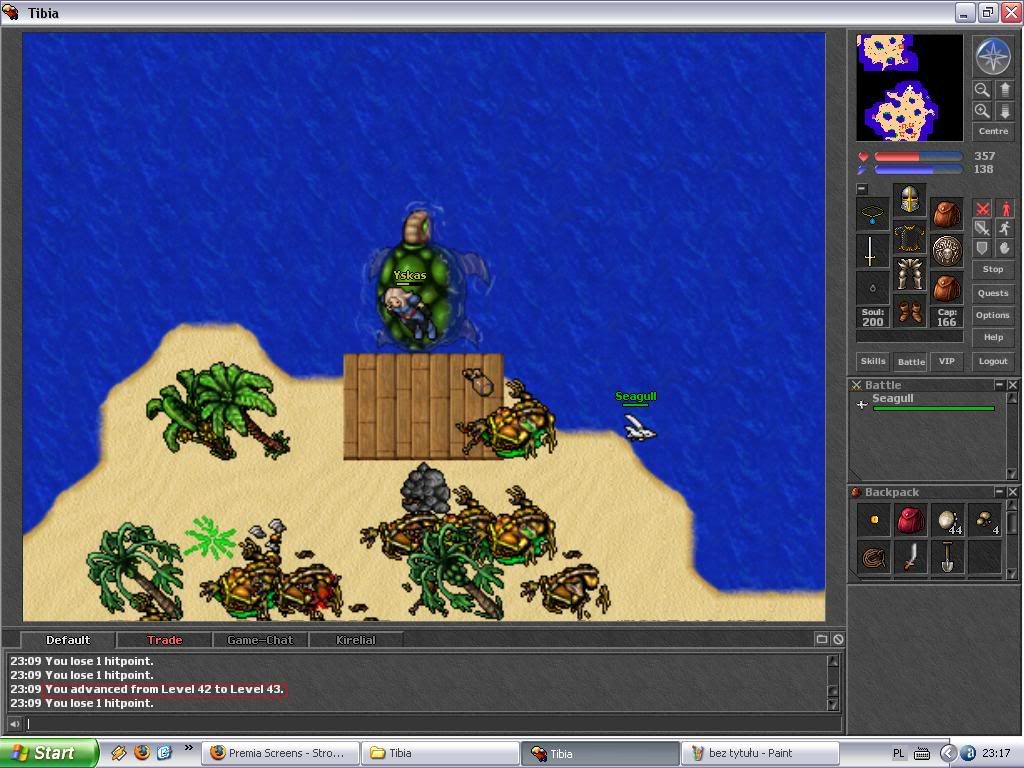Click the Stop button
Viewport: 1024px width, 768px height.
tap(993, 269)
